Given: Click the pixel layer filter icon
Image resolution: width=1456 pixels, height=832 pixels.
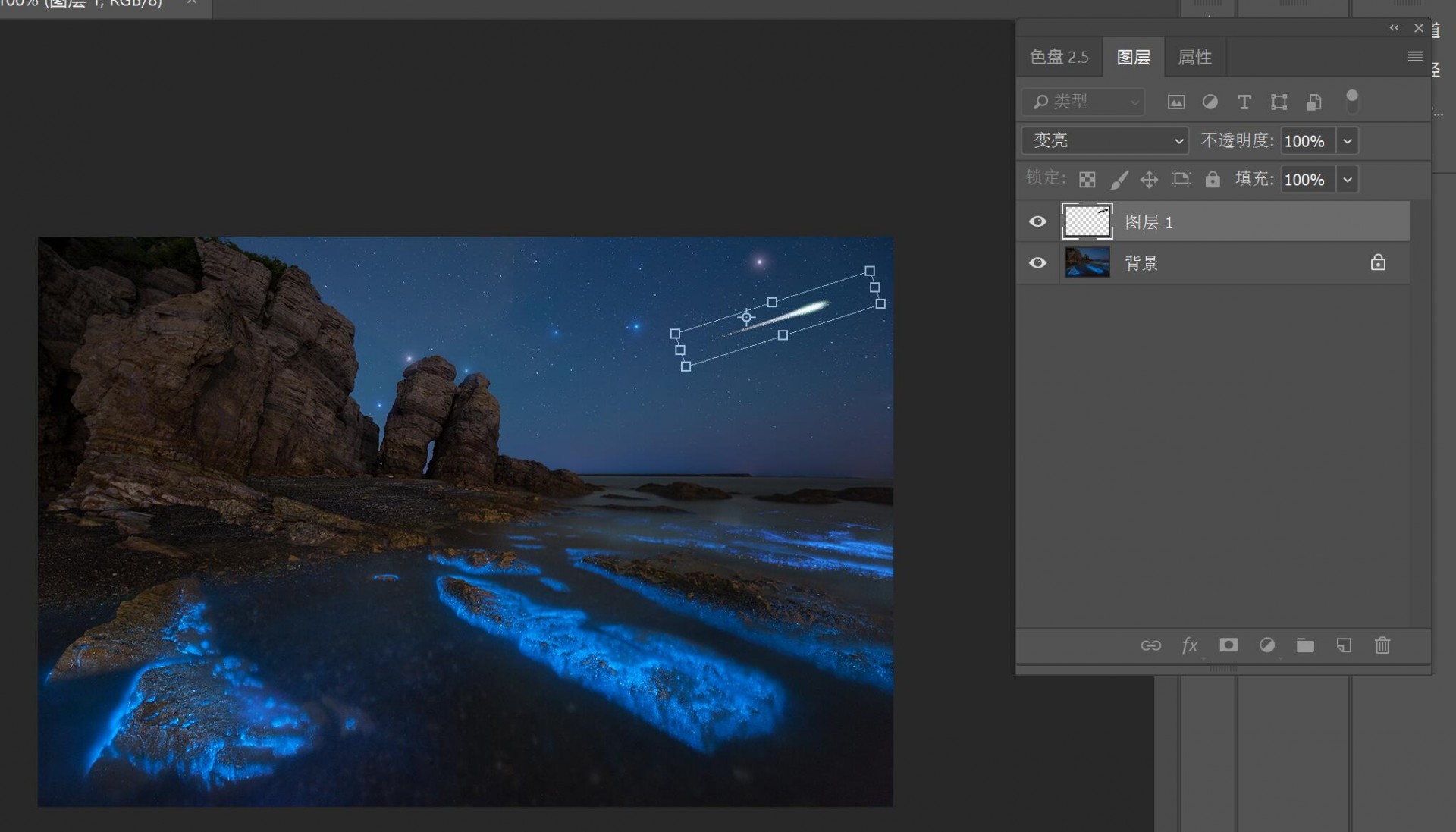Looking at the screenshot, I should tap(1176, 102).
